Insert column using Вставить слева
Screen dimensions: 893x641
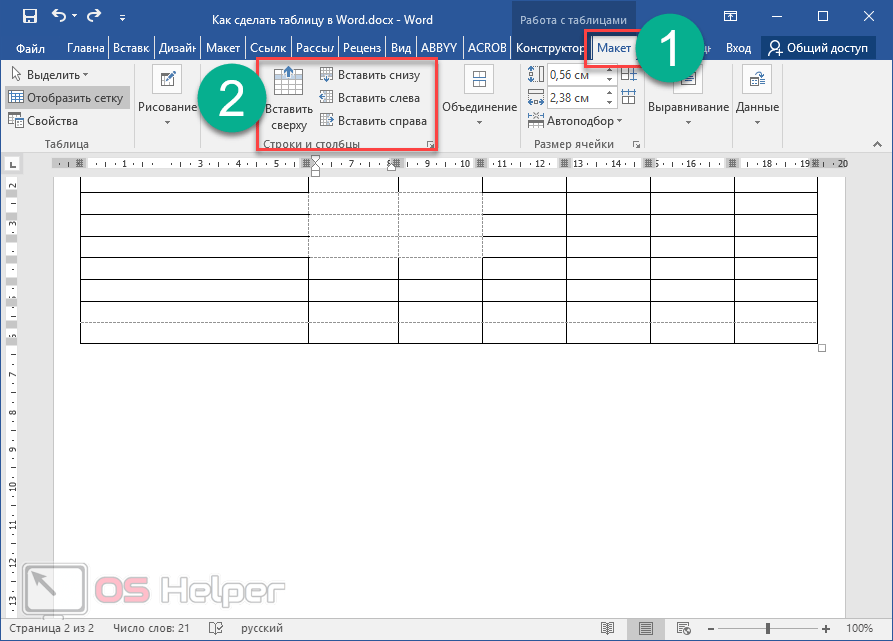(370, 98)
